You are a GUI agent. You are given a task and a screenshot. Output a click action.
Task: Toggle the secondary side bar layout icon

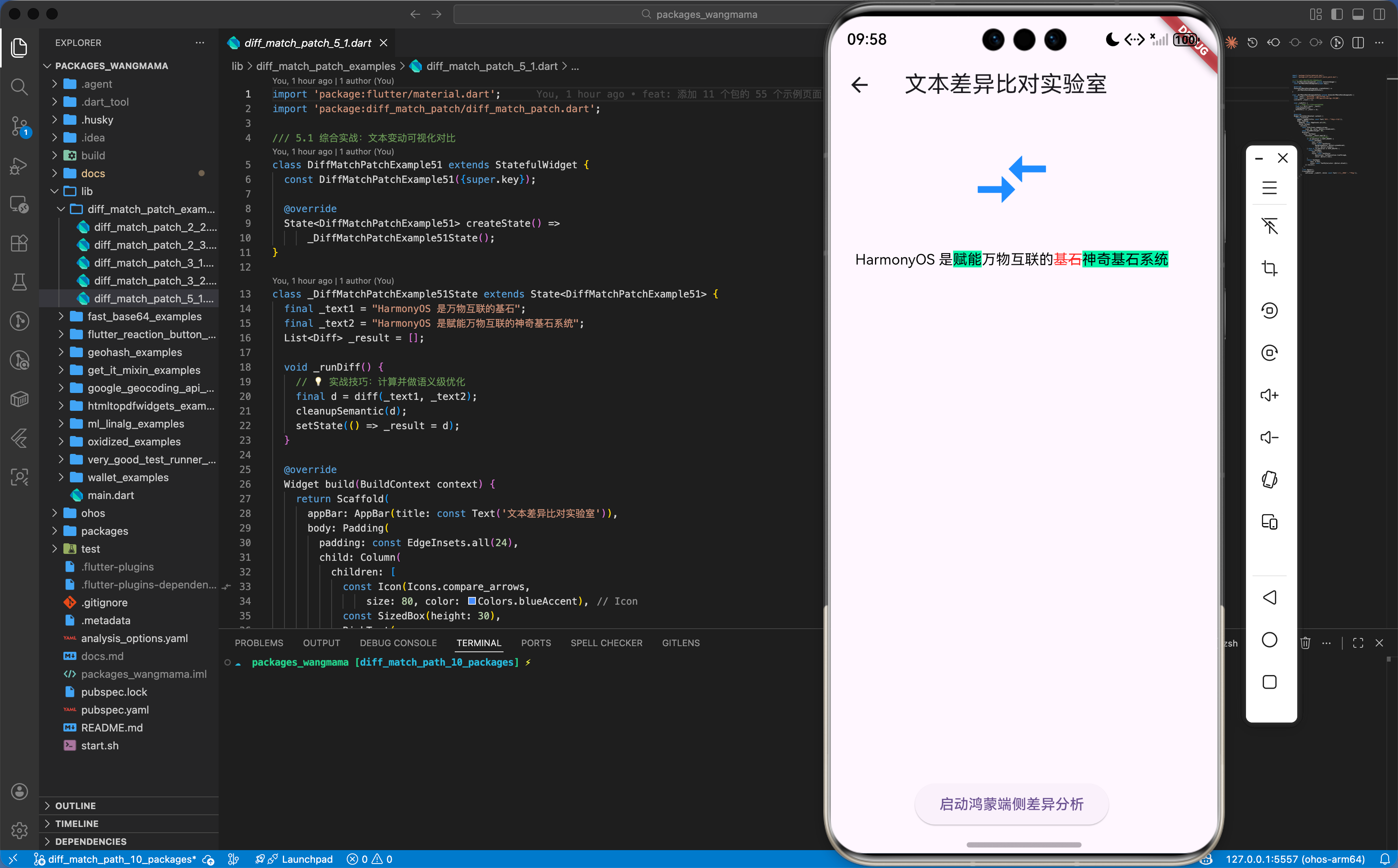click(x=1379, y=14)
